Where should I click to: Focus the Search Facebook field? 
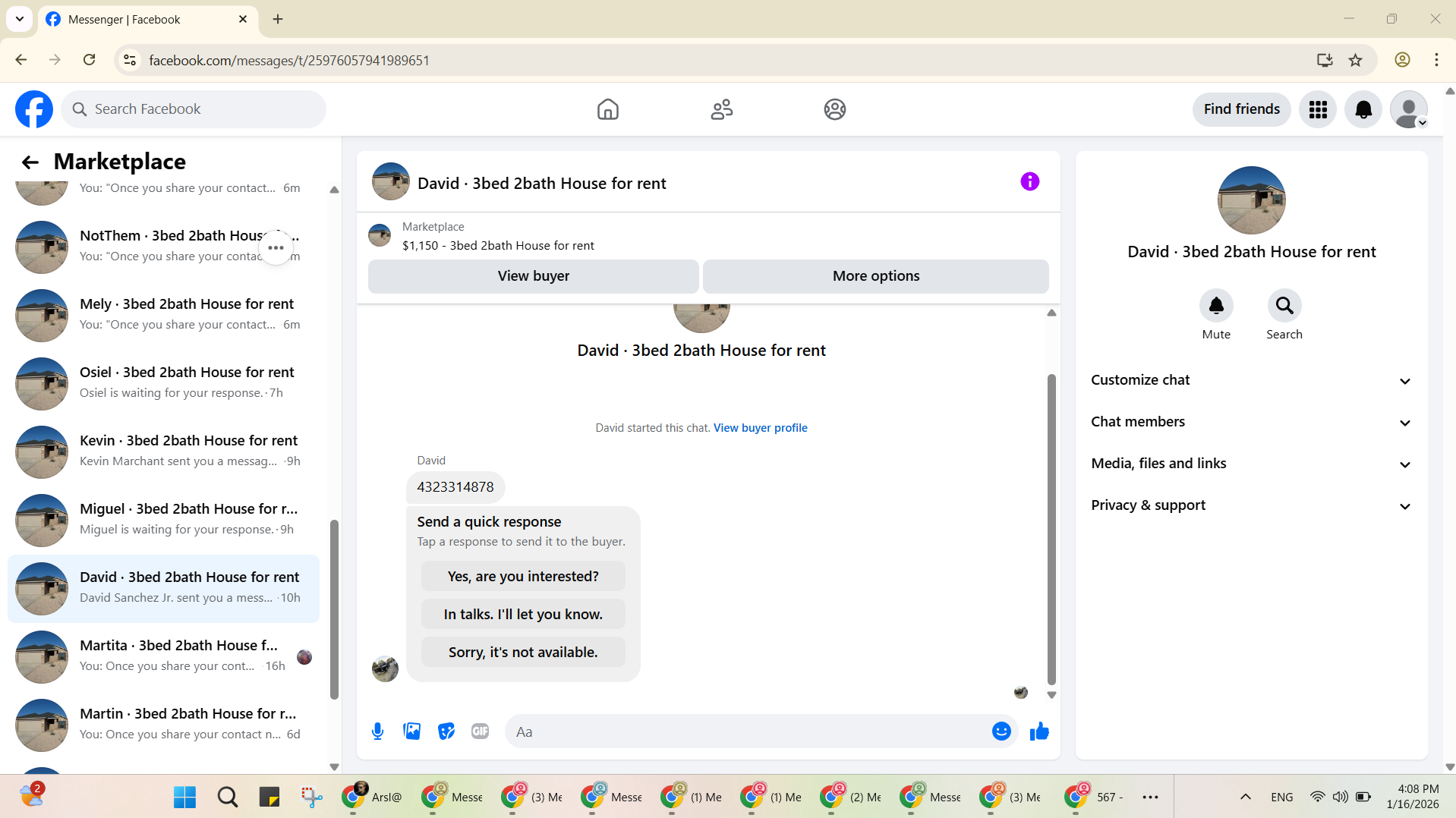coord(194,109)
